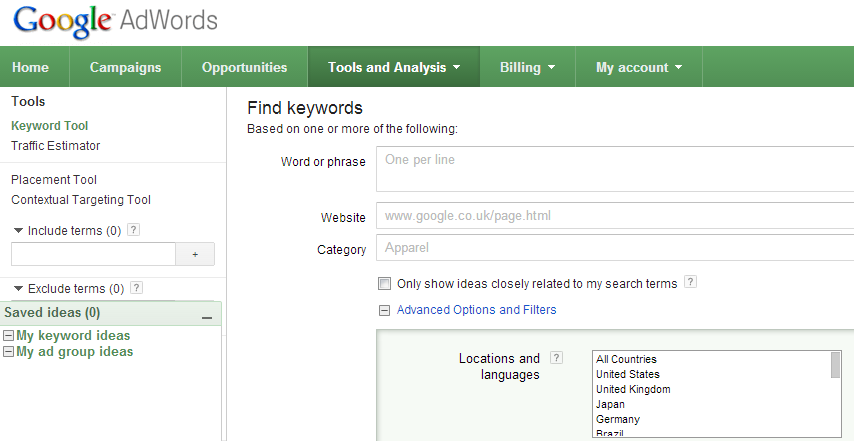Click the plus button to add include term
Image resolution: width=854 pixels, height=441 pixels.
tap(195, 254)
